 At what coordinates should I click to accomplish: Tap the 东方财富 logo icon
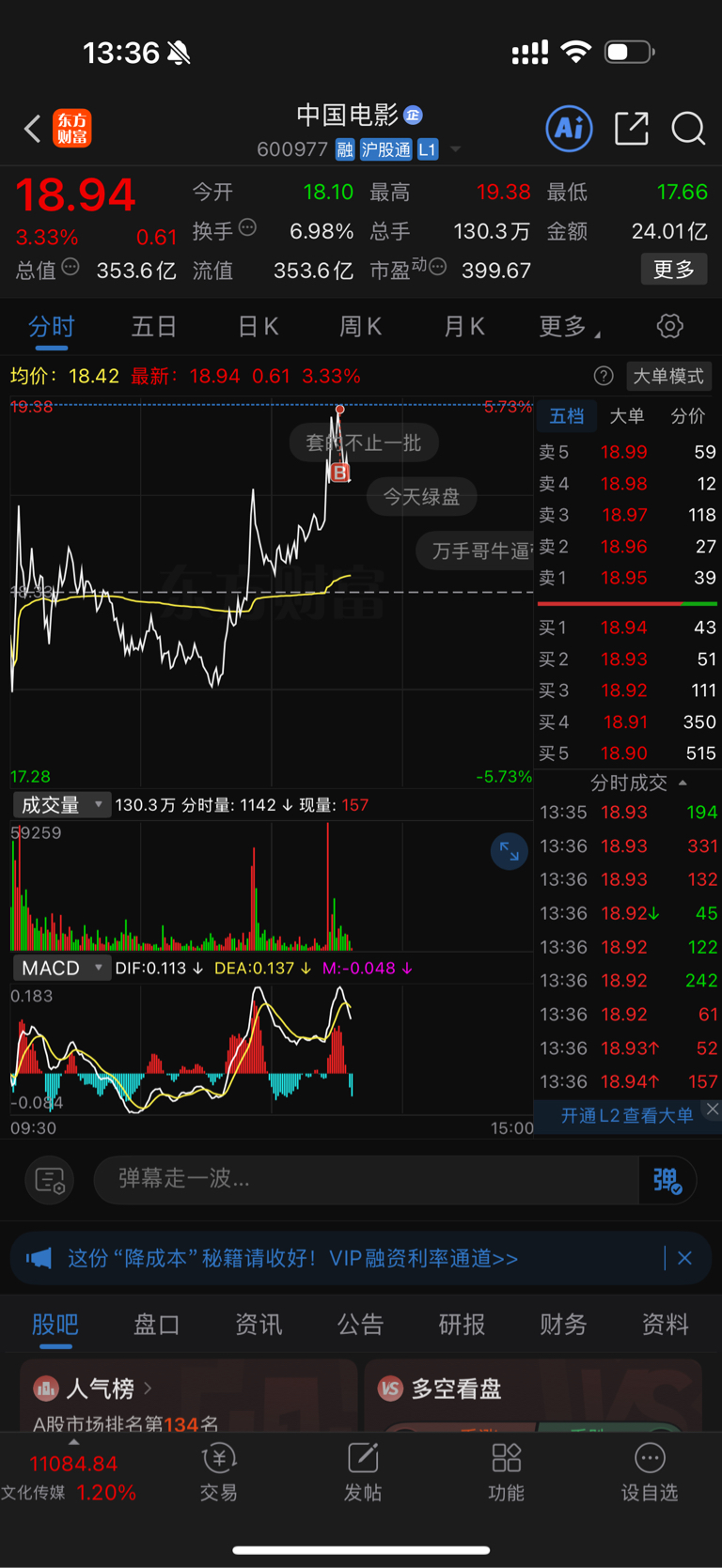(x=71, y=129)
